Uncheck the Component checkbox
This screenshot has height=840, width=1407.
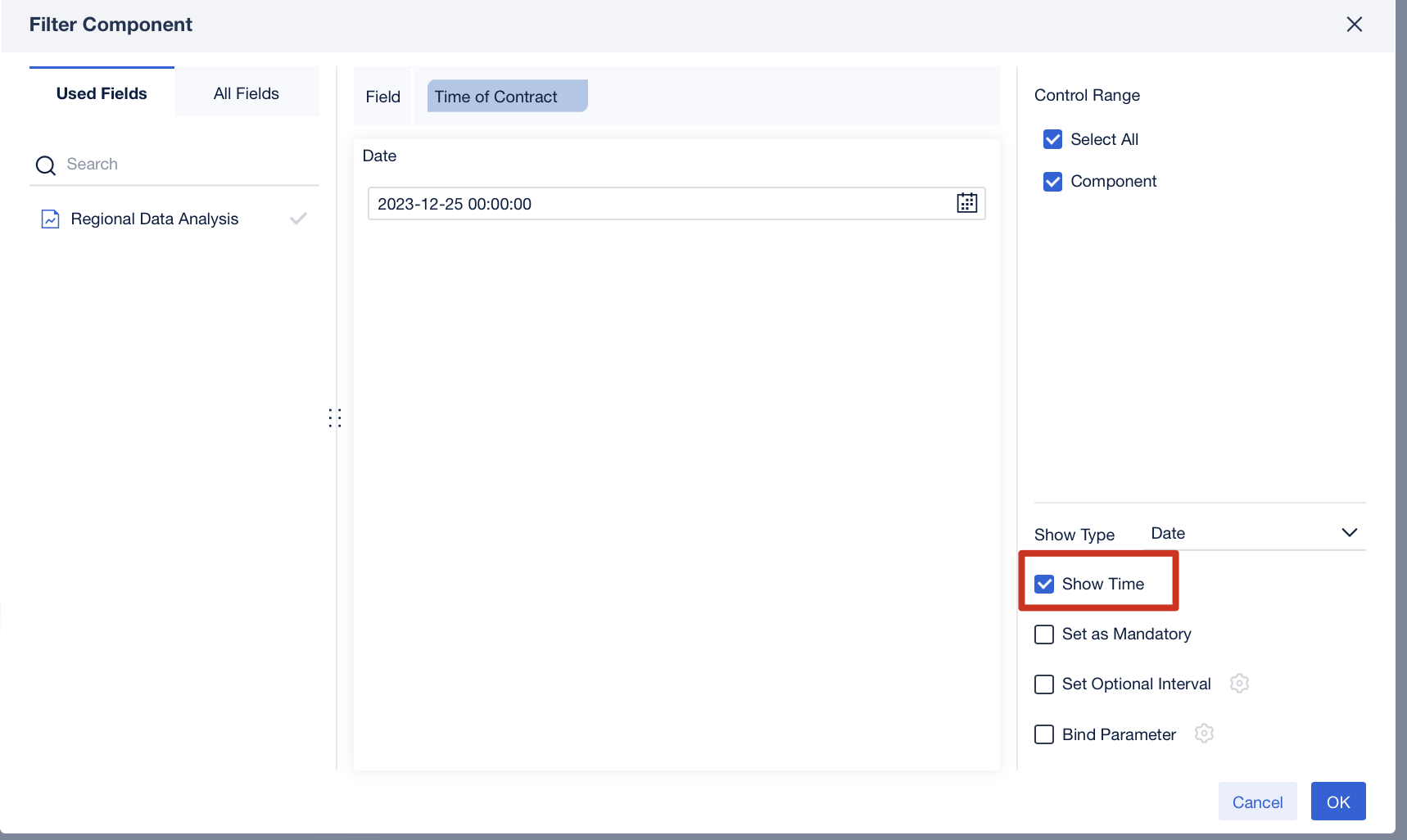[x=1052, y=181]
